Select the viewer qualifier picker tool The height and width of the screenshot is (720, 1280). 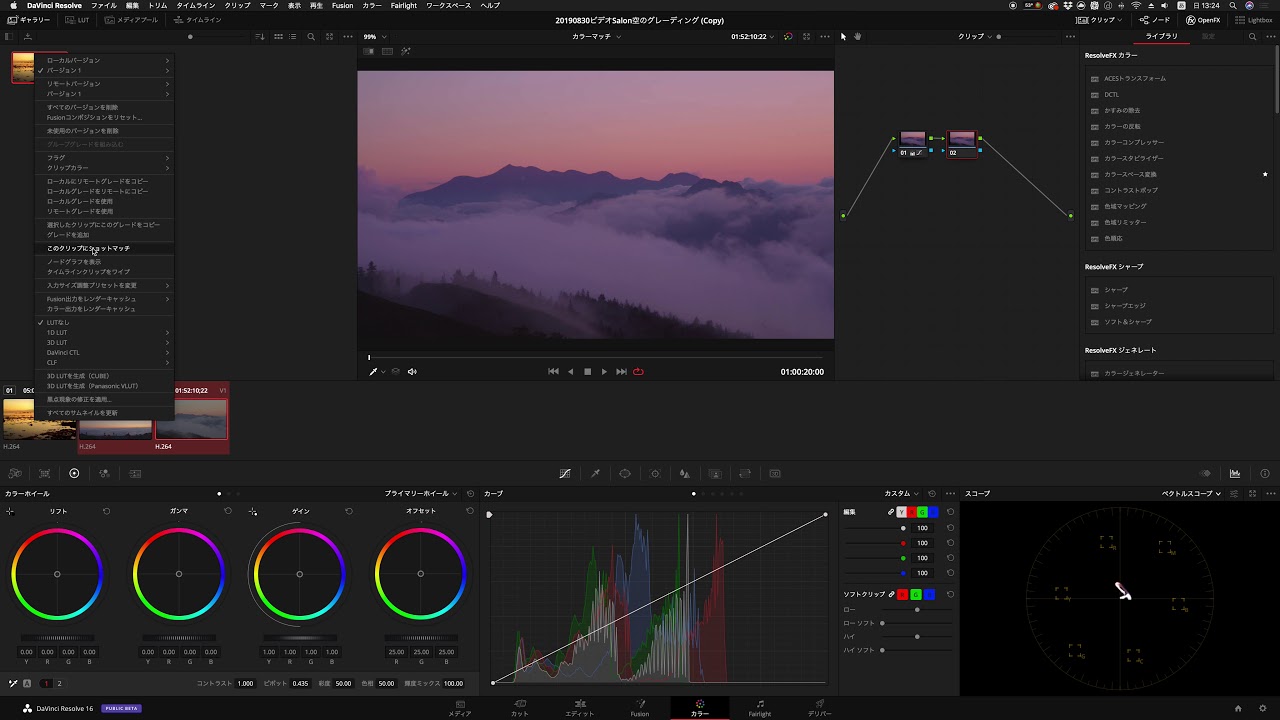click(x=374, y=371)
